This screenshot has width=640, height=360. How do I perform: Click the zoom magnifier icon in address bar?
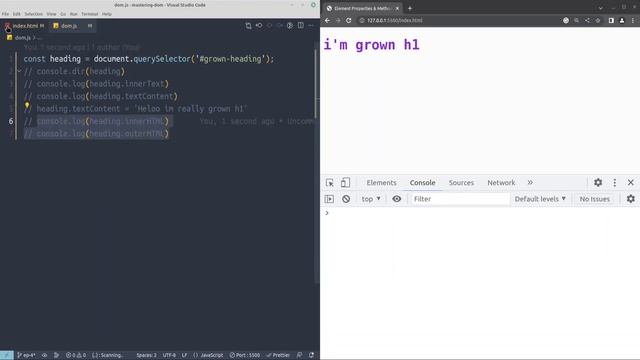point(576,20)
